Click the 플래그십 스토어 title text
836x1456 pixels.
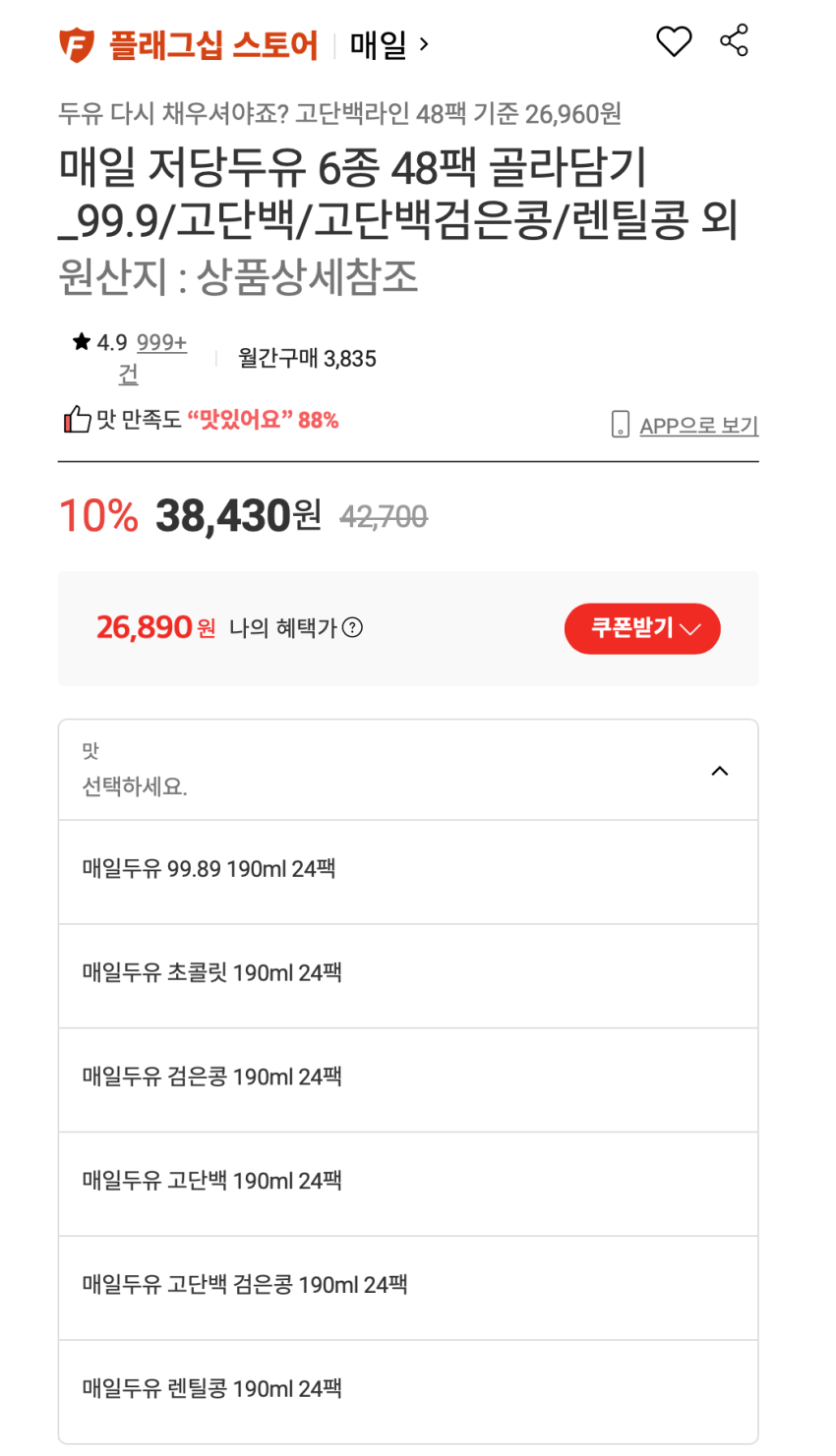[213, 45]
